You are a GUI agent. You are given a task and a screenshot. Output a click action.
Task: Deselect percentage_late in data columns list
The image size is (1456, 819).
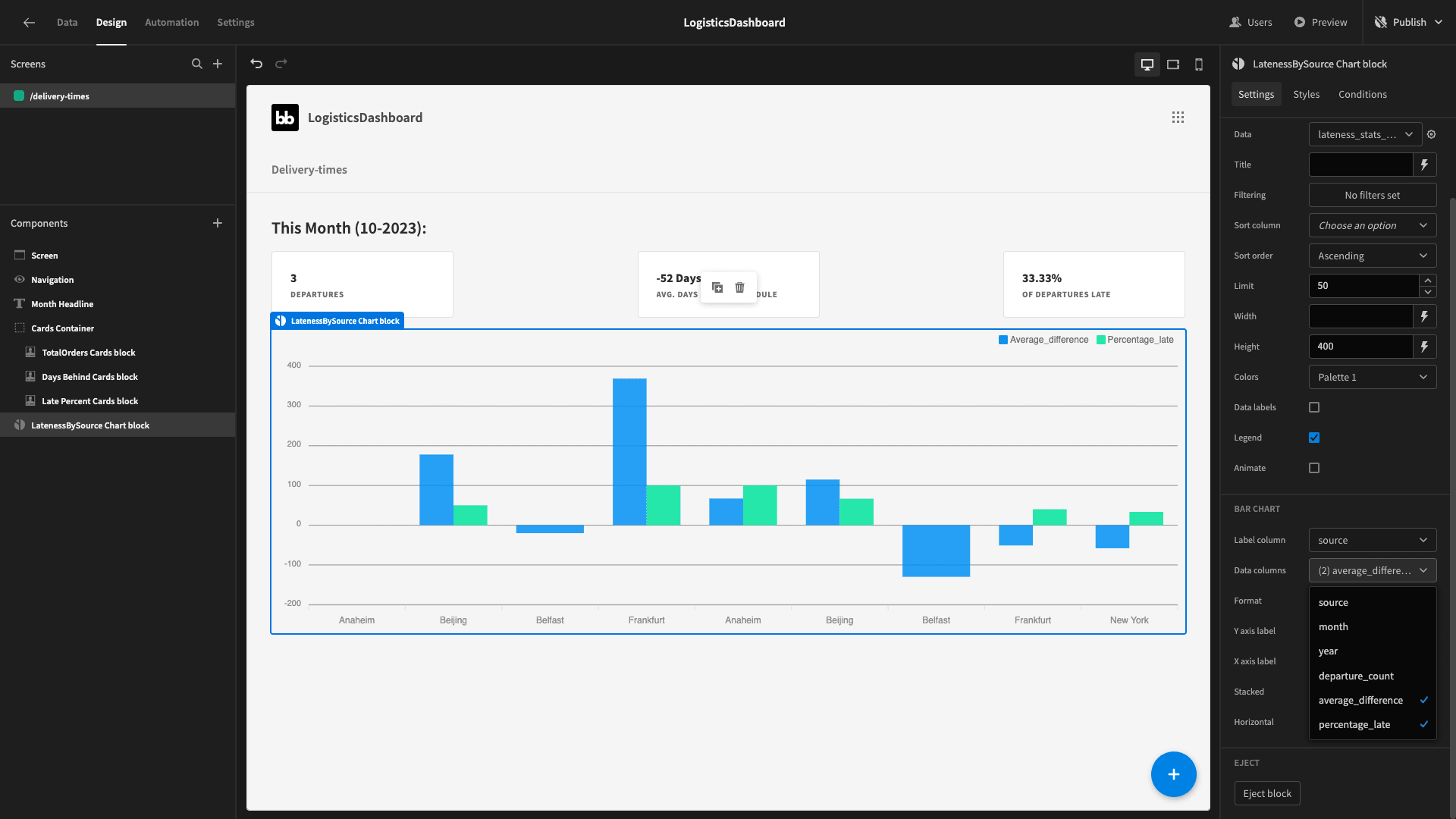(1373, 724)
